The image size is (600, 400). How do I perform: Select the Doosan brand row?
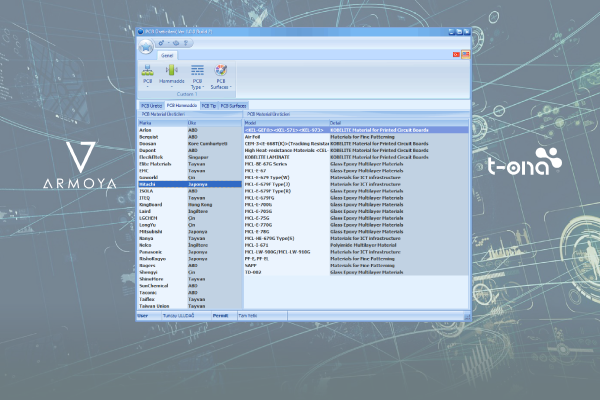[x=190, y=144]
